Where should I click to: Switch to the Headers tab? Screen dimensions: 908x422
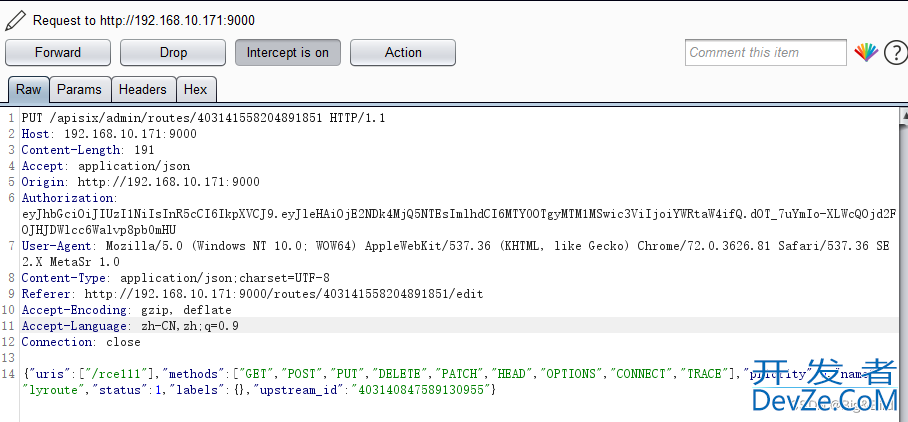143,90
